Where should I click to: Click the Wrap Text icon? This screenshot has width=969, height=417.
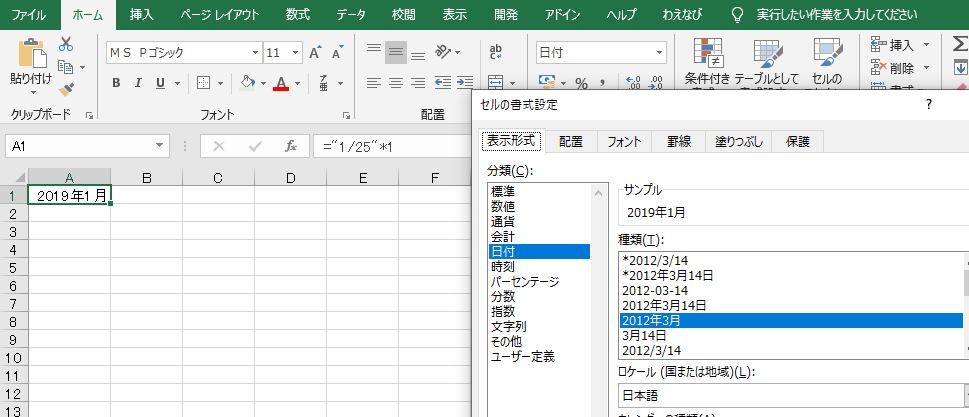pyautogui.click(x=496, y=52)
